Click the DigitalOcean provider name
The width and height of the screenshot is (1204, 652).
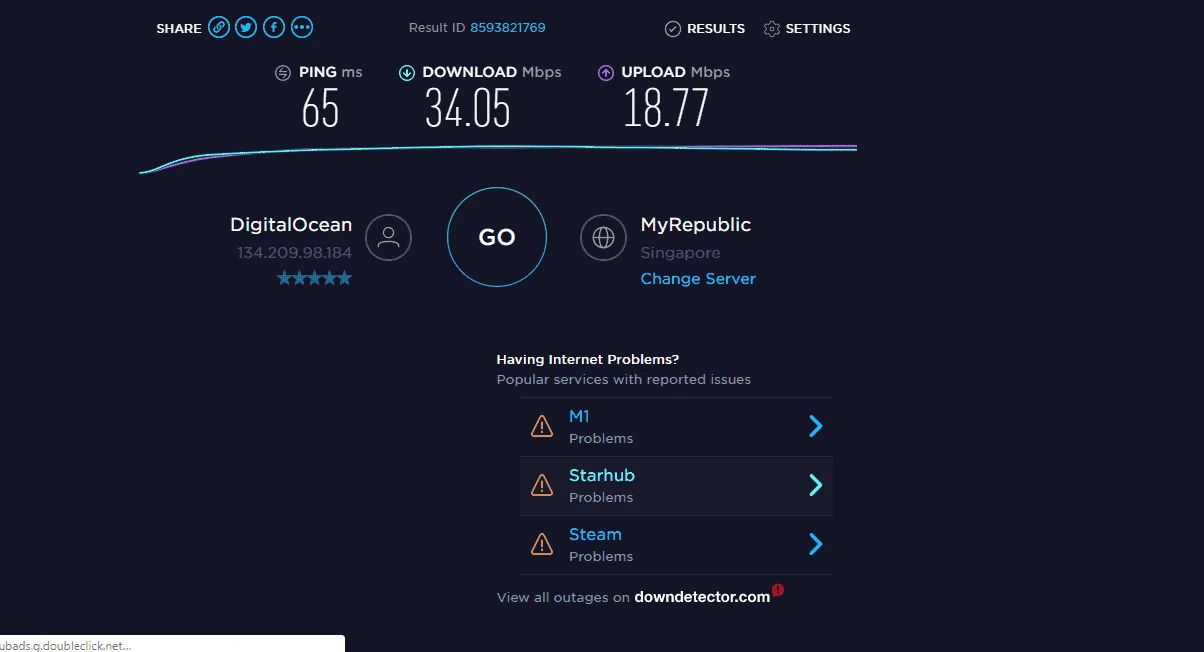point(291,225)
